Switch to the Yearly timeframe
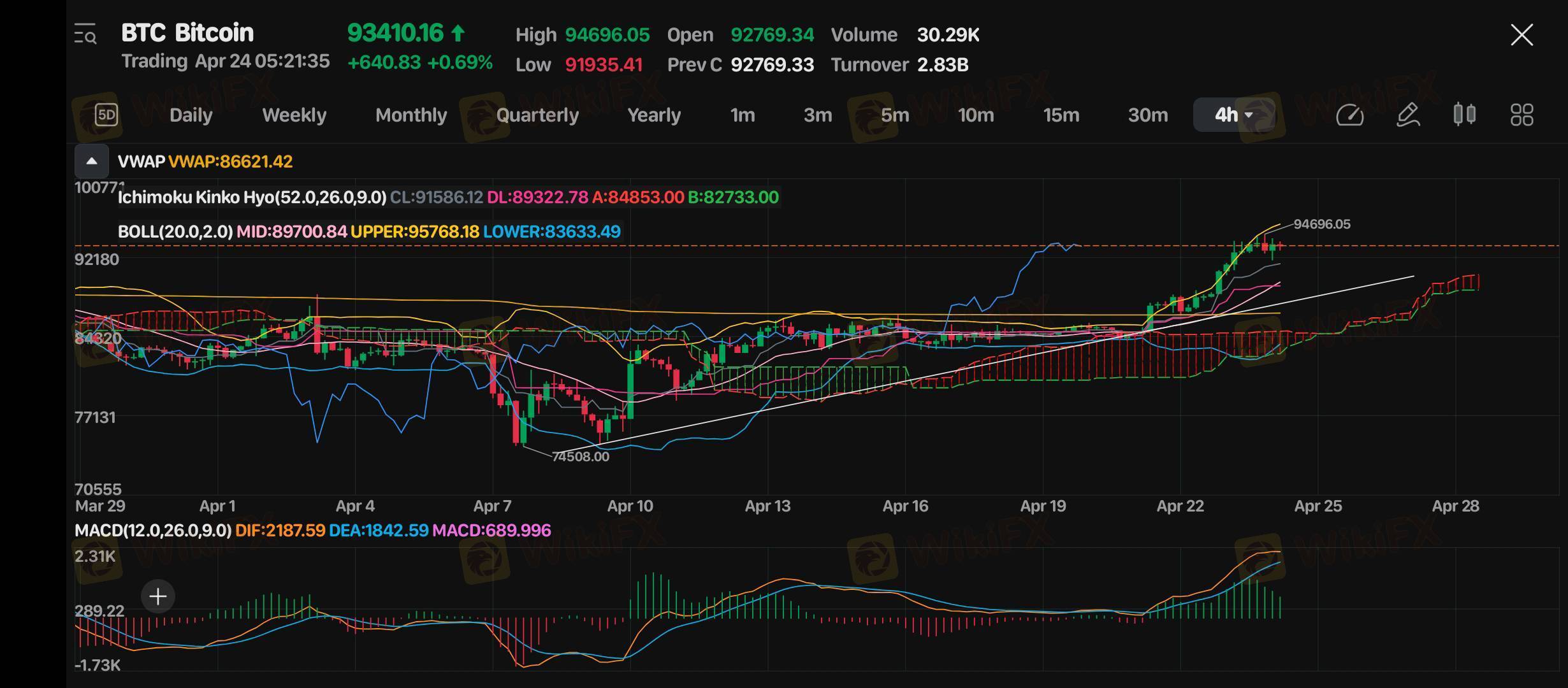Viewport: 1568px width, 688px height. pyautogui.click(x=654, y=115)
